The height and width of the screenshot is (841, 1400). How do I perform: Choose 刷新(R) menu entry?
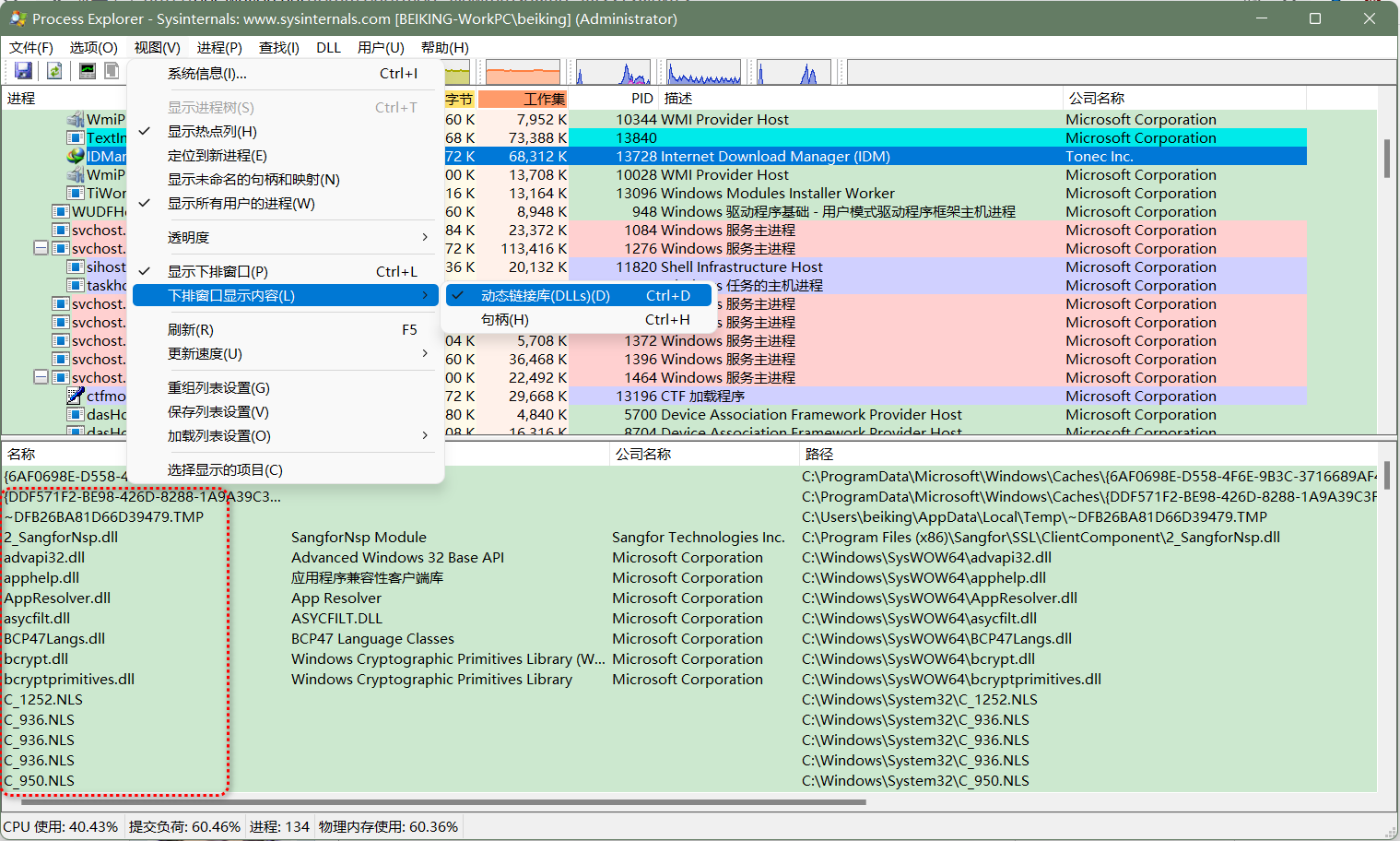pos(286,330)
